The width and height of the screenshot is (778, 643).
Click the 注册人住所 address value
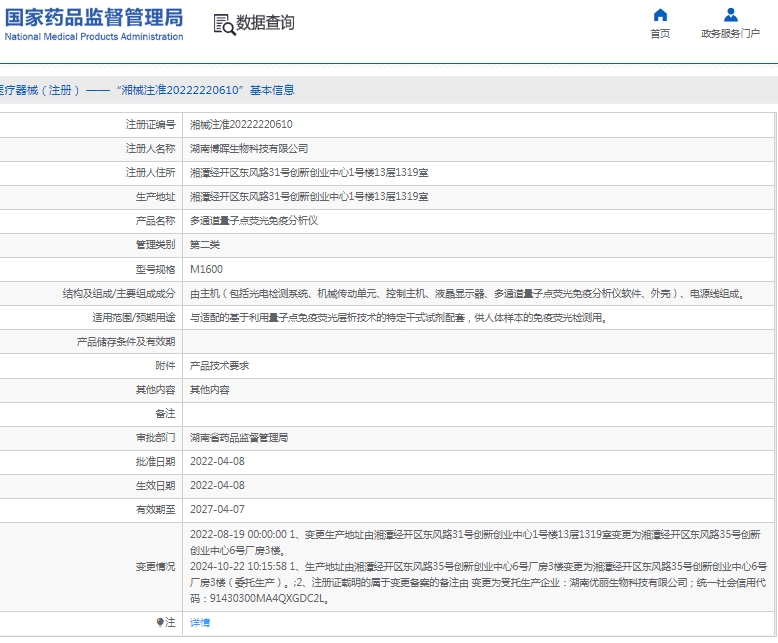[x=309, y=173]
